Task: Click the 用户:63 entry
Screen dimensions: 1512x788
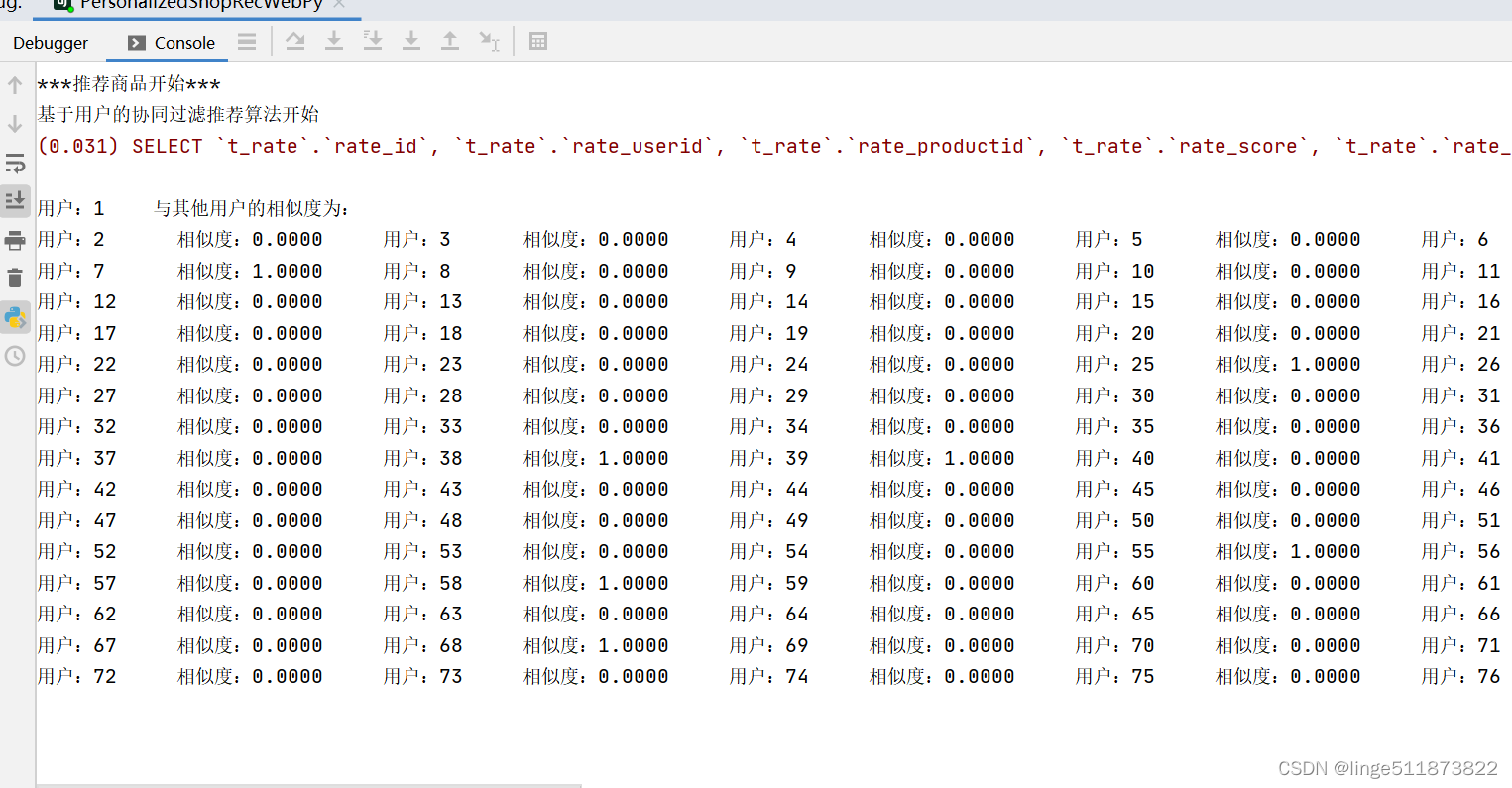Action: (423, 614)
